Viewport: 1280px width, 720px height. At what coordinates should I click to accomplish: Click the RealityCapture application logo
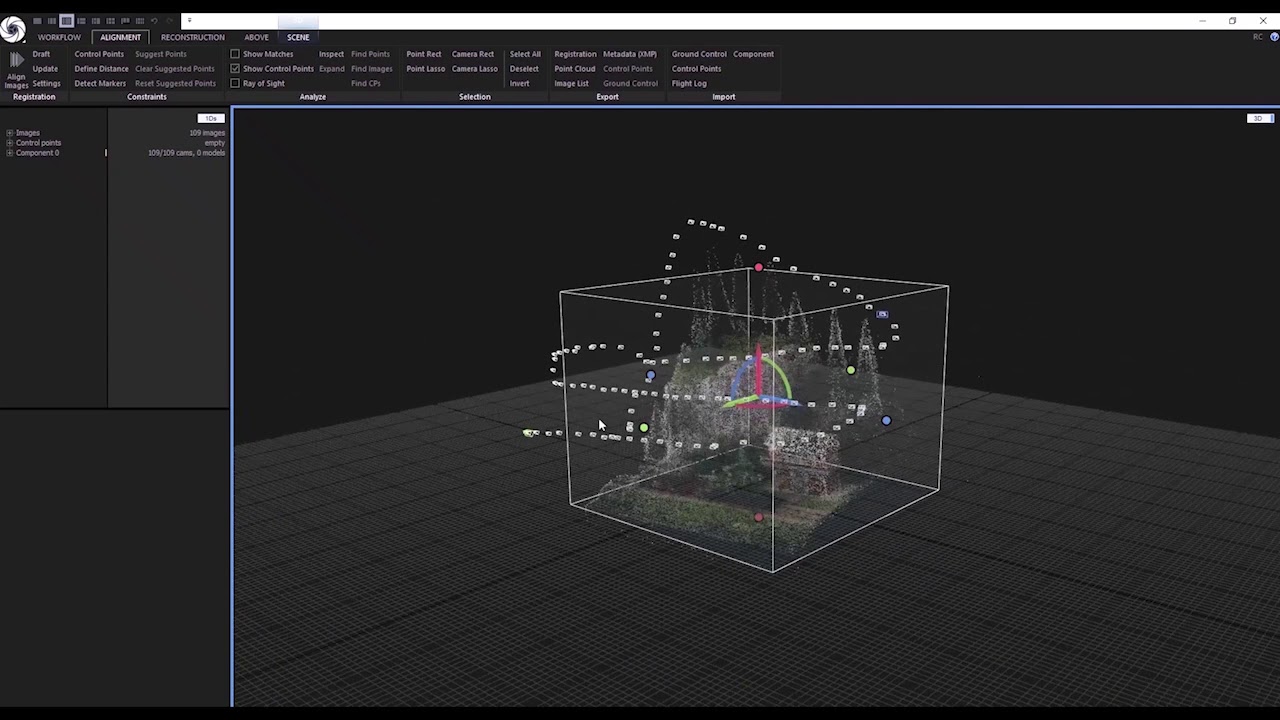12,29
